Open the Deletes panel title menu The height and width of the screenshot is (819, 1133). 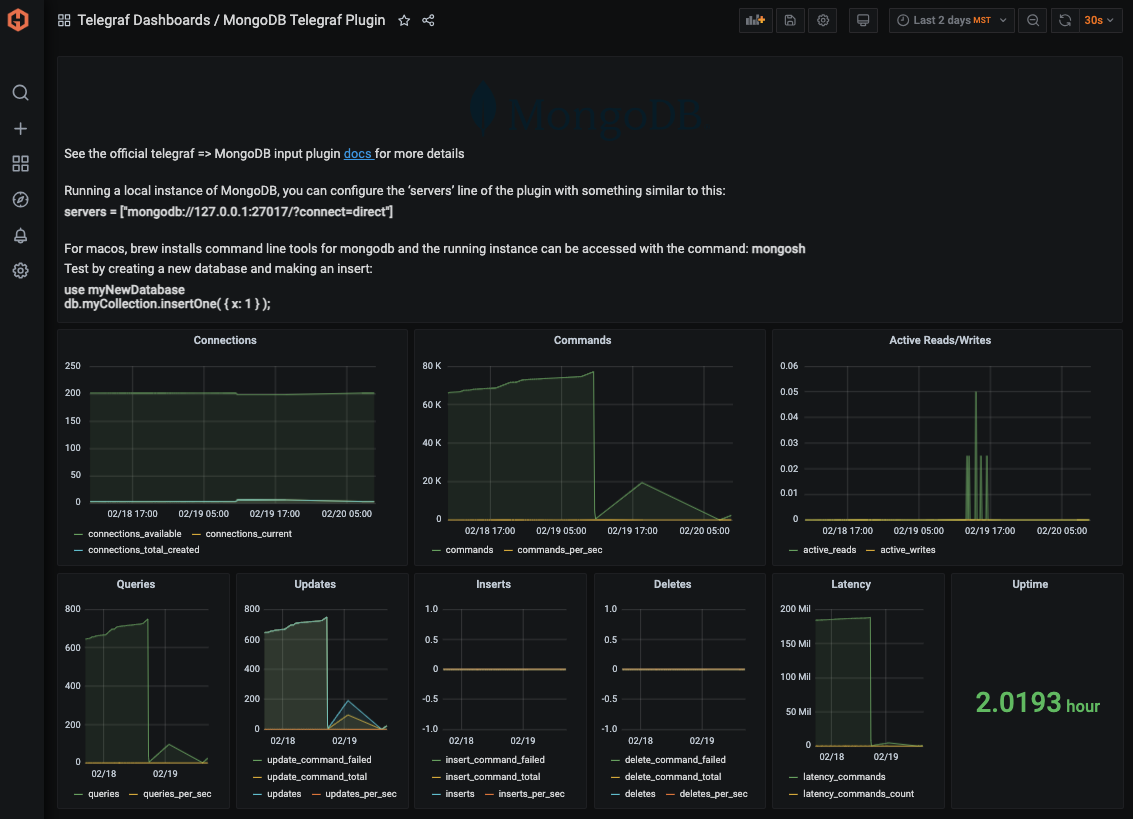pyautogui.click(x=672, y=584)
